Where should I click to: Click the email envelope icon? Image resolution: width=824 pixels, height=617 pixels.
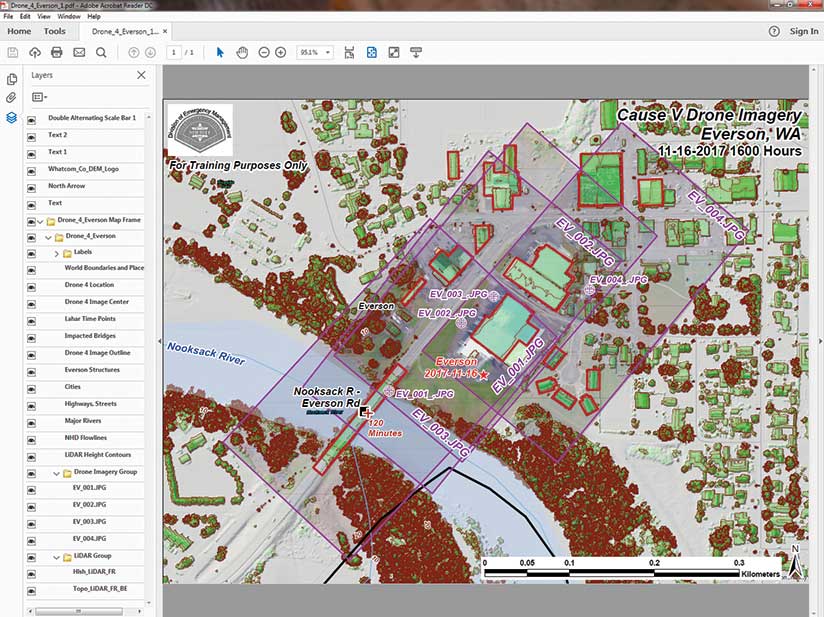[x=79, y=53]
